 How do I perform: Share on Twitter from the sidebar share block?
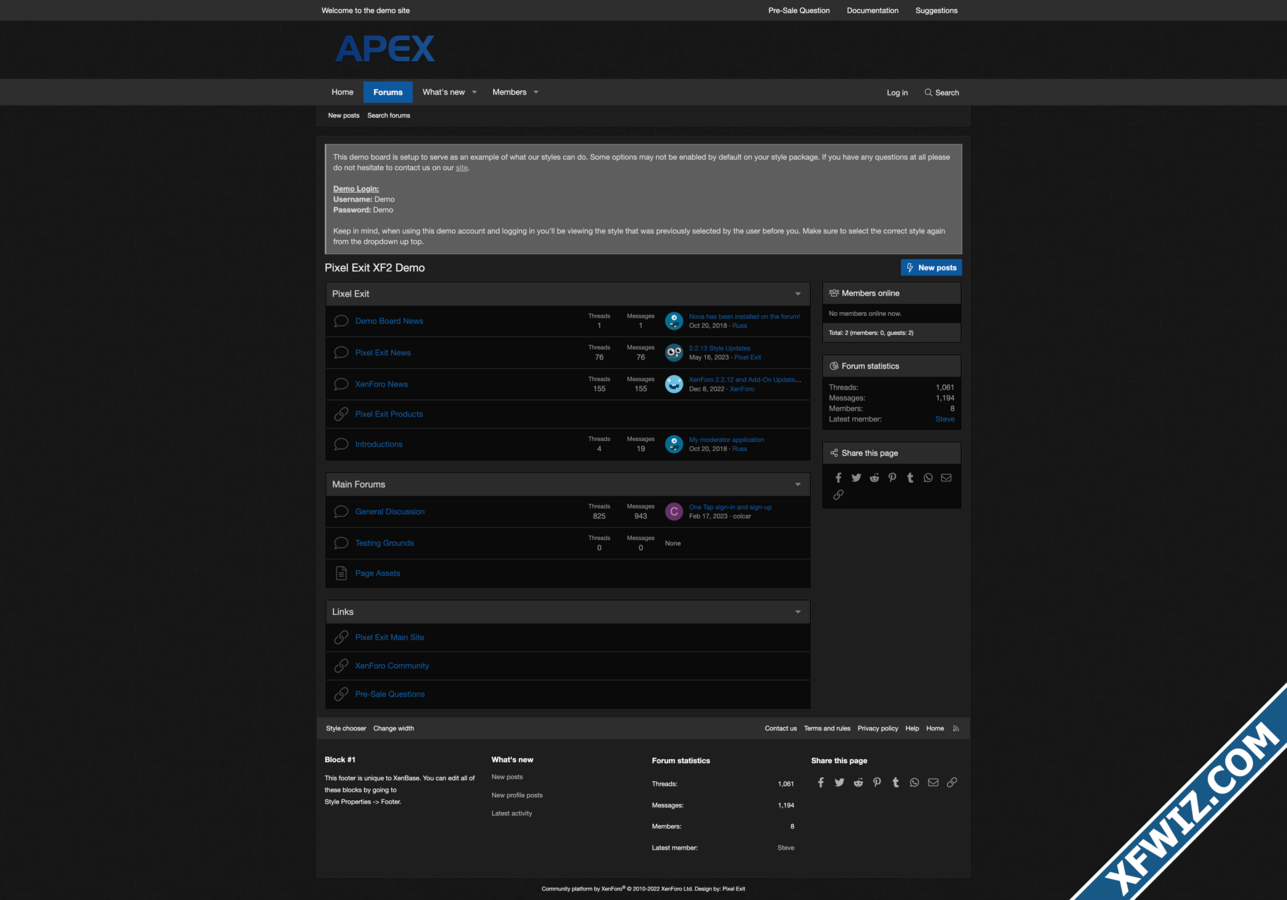pos(856,478)
